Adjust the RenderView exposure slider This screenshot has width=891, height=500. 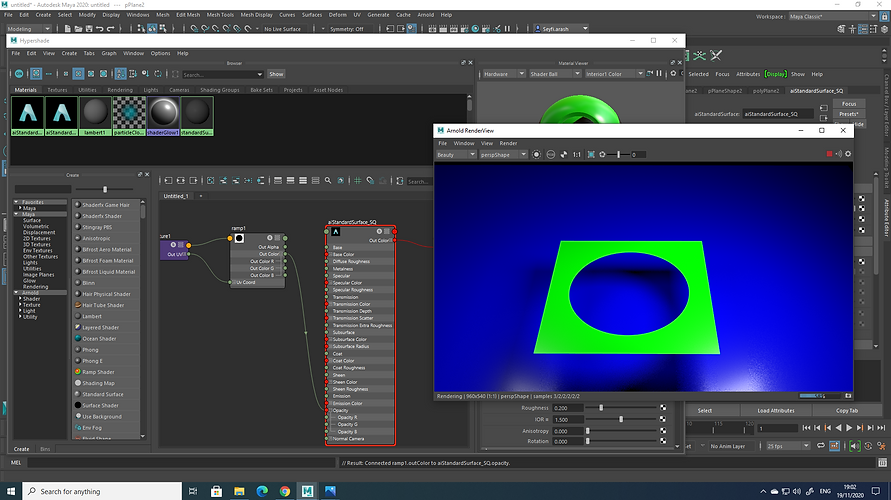pyautogui.click(x=619, y=155)
